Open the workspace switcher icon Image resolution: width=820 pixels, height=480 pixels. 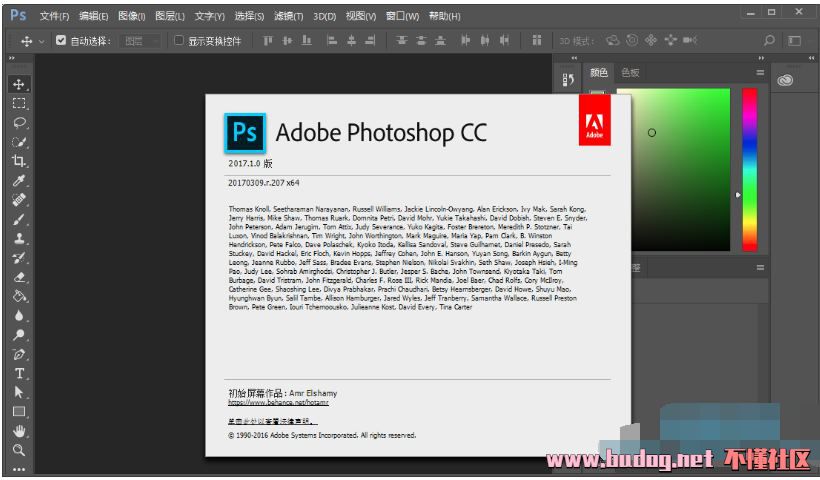tap(794, 40)
